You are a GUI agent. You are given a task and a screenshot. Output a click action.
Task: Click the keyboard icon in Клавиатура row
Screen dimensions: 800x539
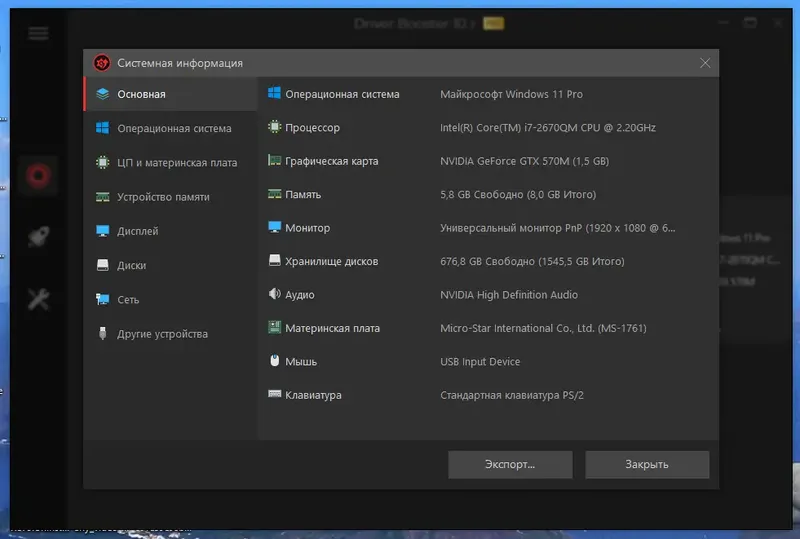[274, 394]
